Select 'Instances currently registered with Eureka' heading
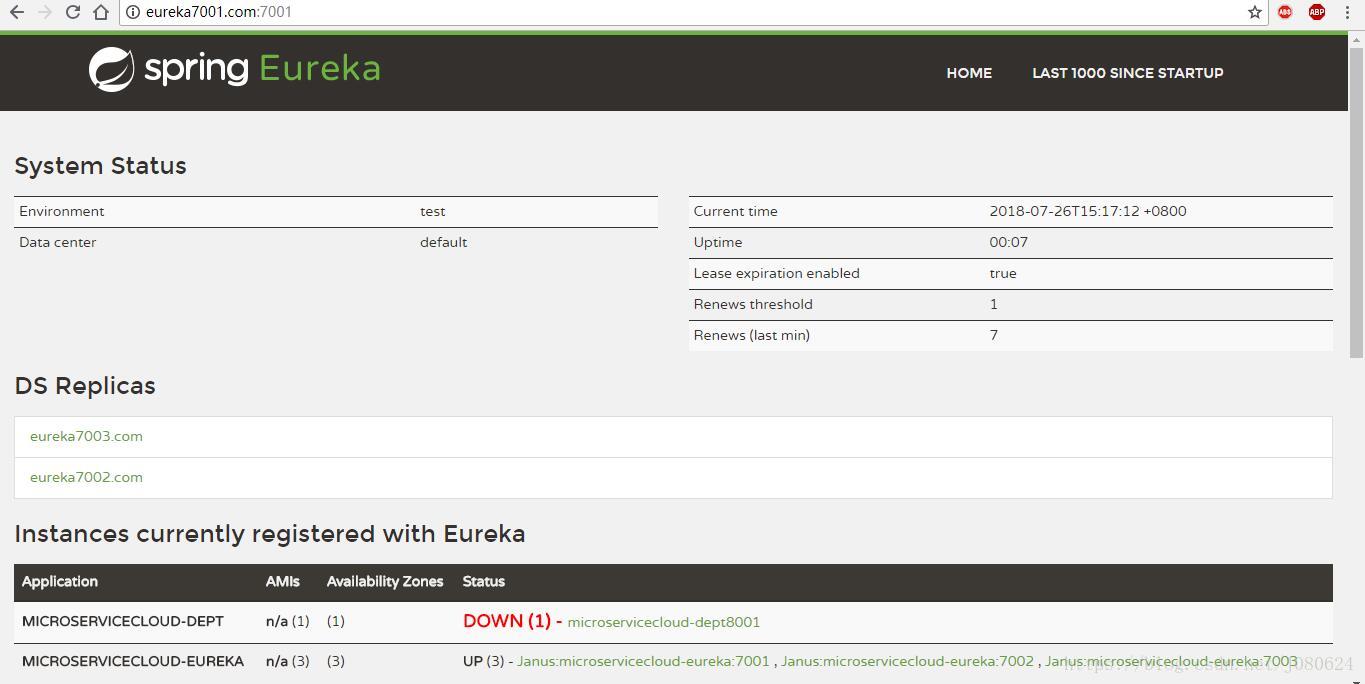Viewport: 1365px width, 684px height. (x=270, y=534)
